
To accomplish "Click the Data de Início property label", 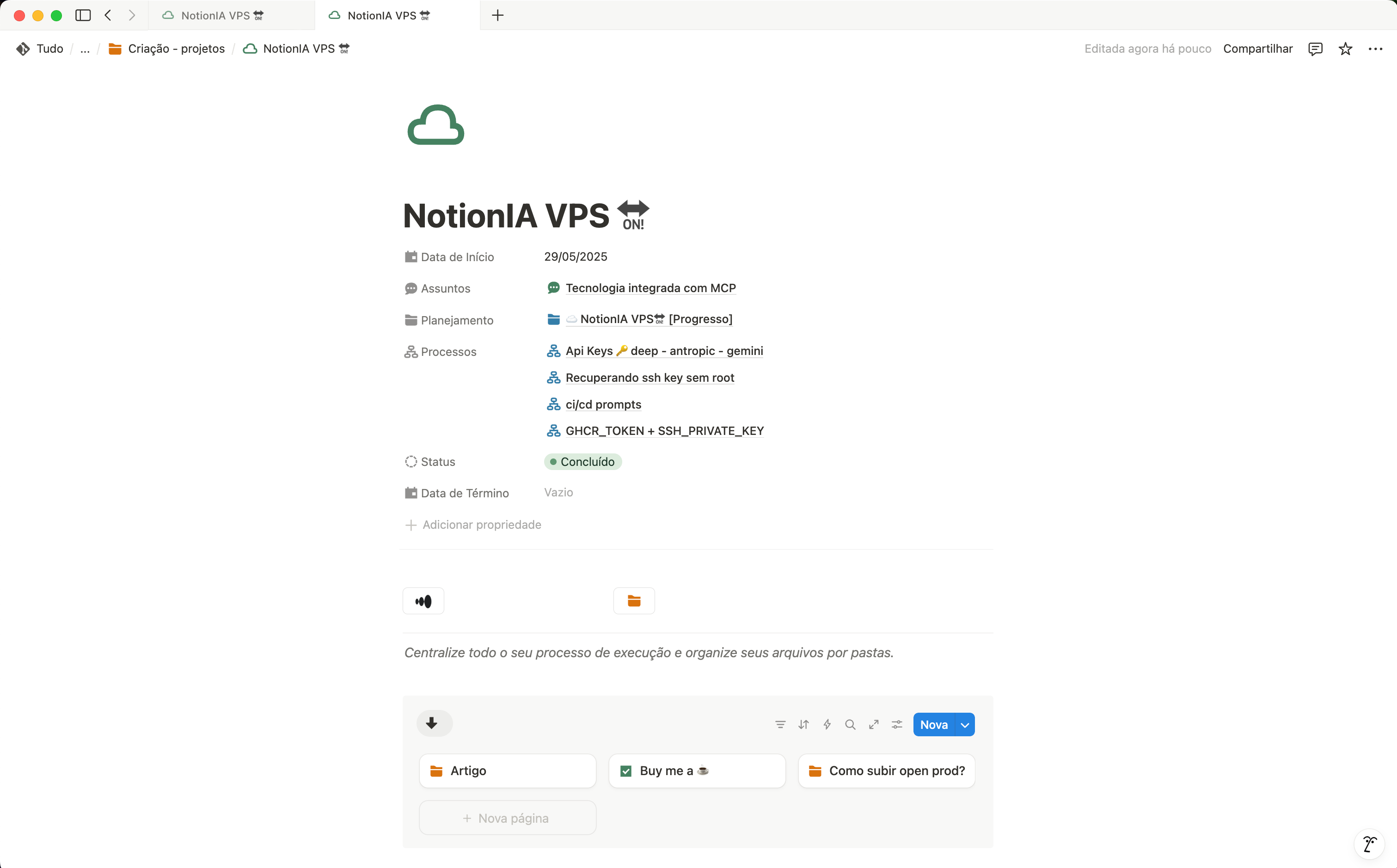I will (450, 257).
